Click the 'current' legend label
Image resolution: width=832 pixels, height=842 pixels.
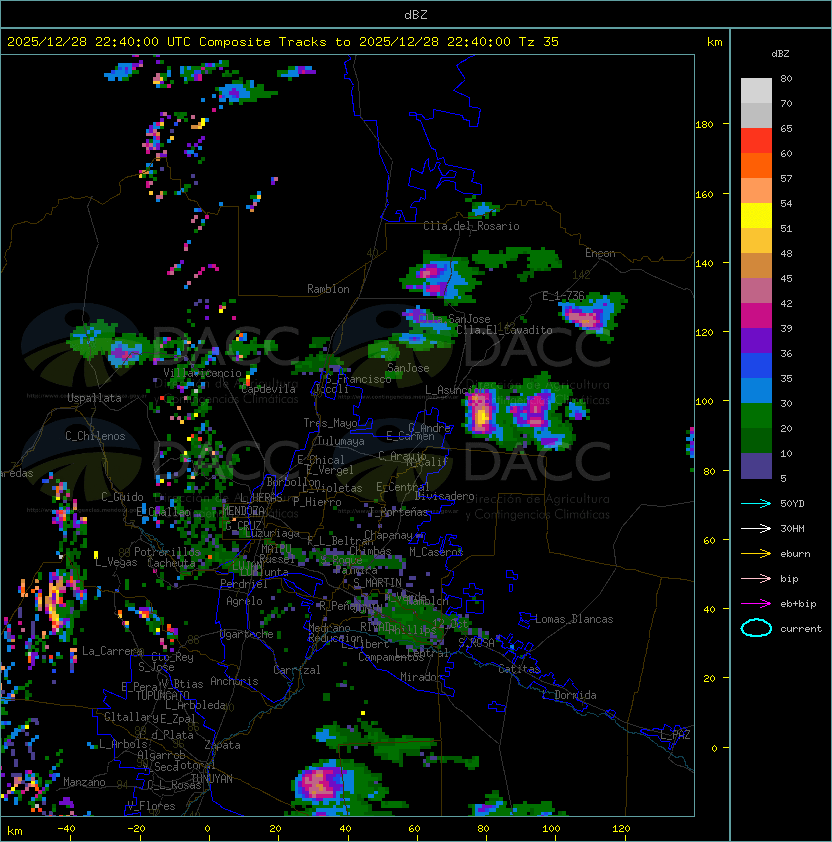801,629
